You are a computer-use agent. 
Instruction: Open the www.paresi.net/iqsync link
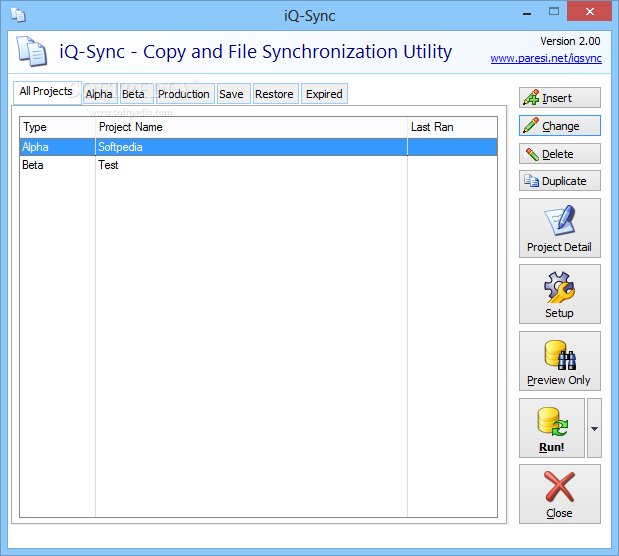[546, 58]
